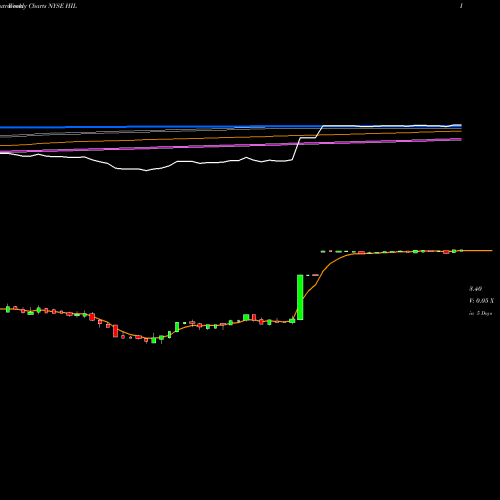Click the 'V: 0.05 X' volume label

[481, 301]
